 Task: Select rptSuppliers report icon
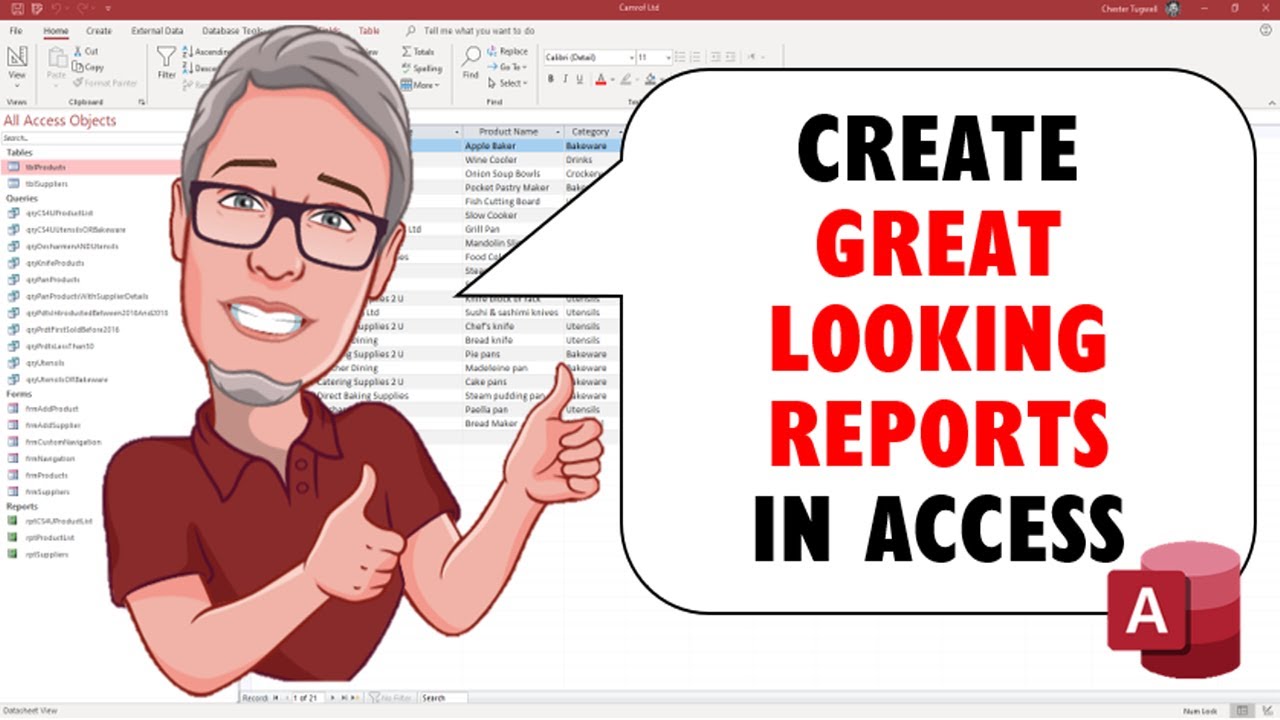click(13, 553)
